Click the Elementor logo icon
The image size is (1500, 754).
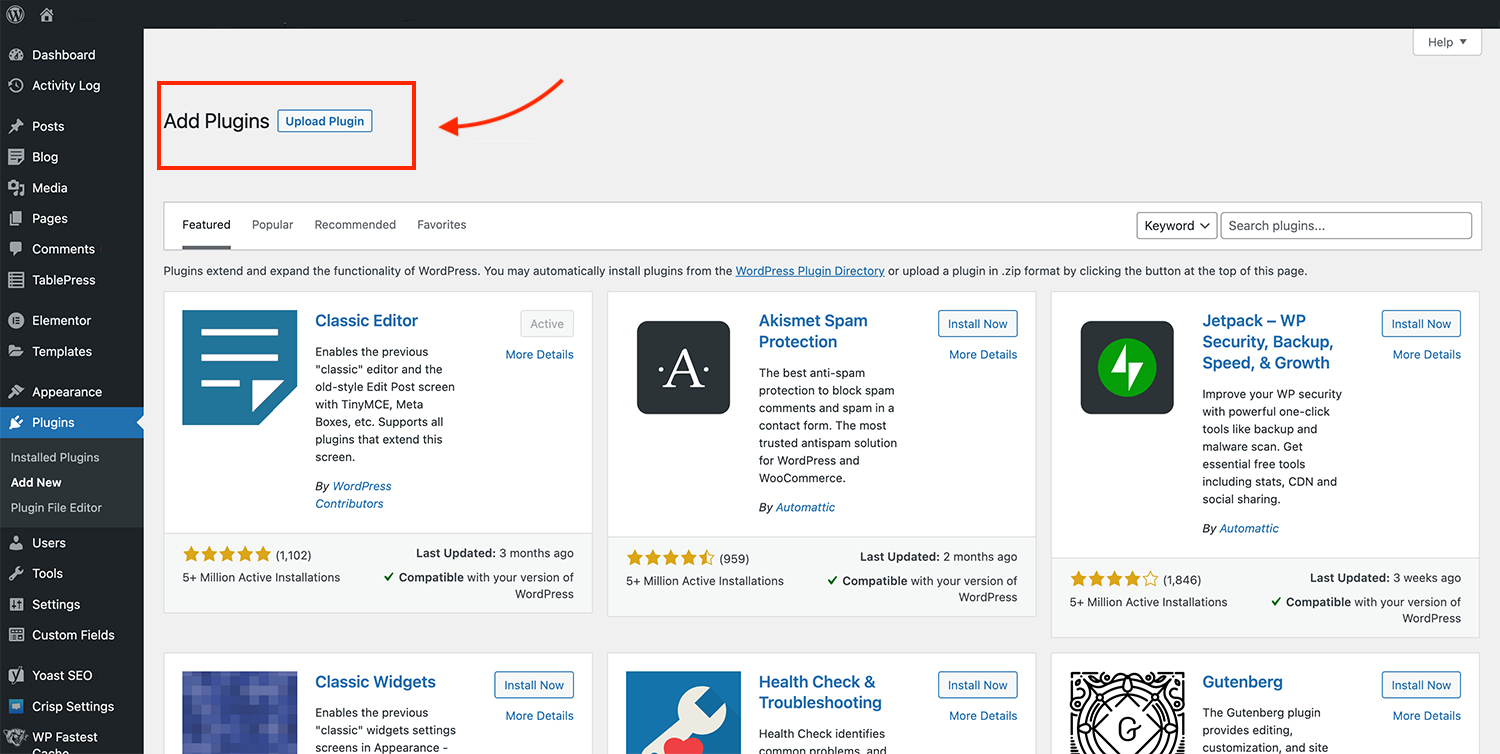[16, 321]
